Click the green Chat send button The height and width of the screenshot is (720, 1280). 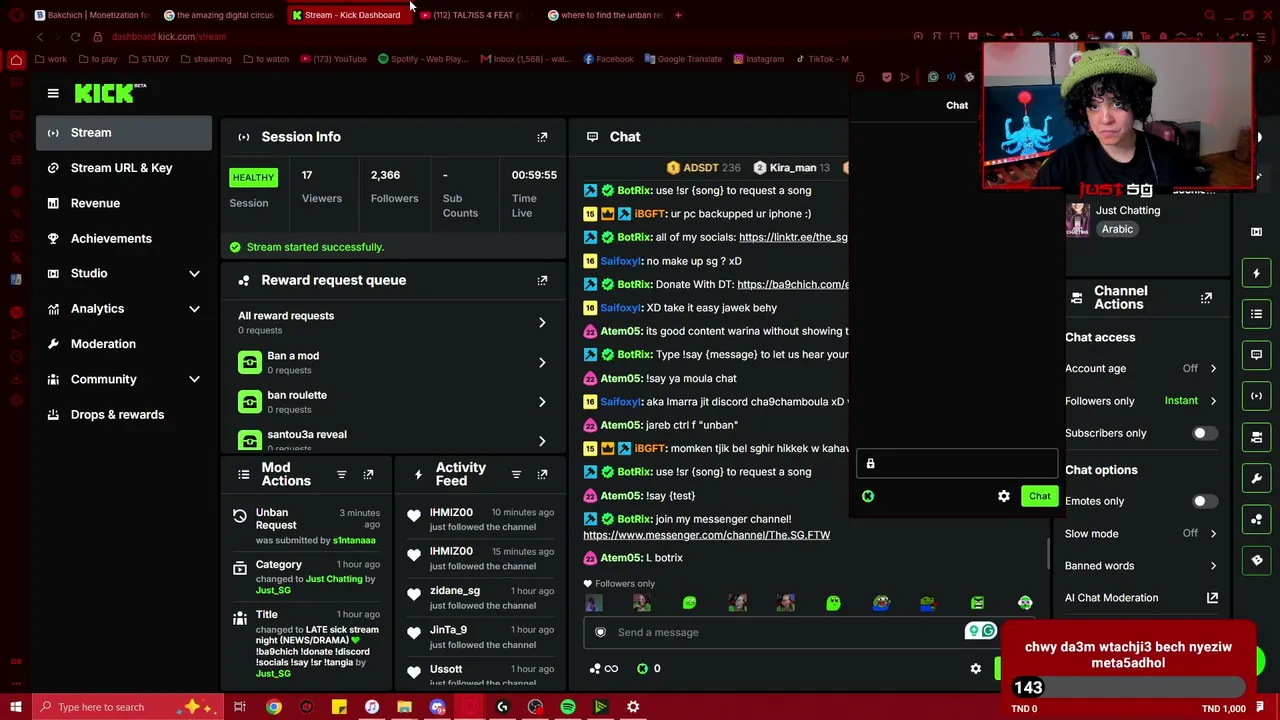click(1040, 496)
